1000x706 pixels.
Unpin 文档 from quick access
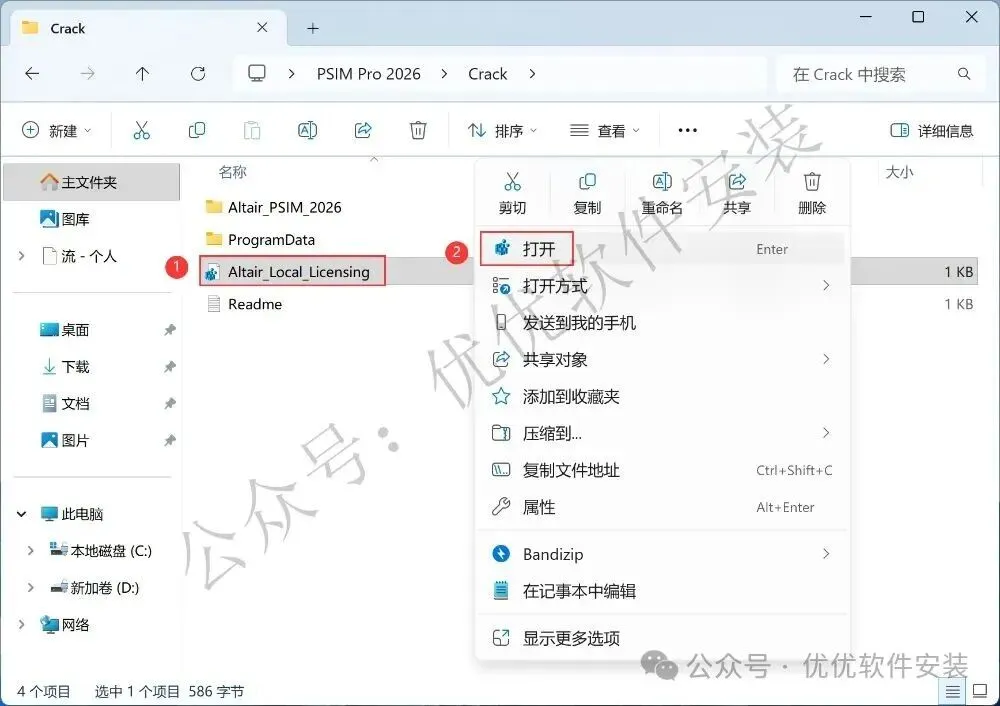(170, 404)
